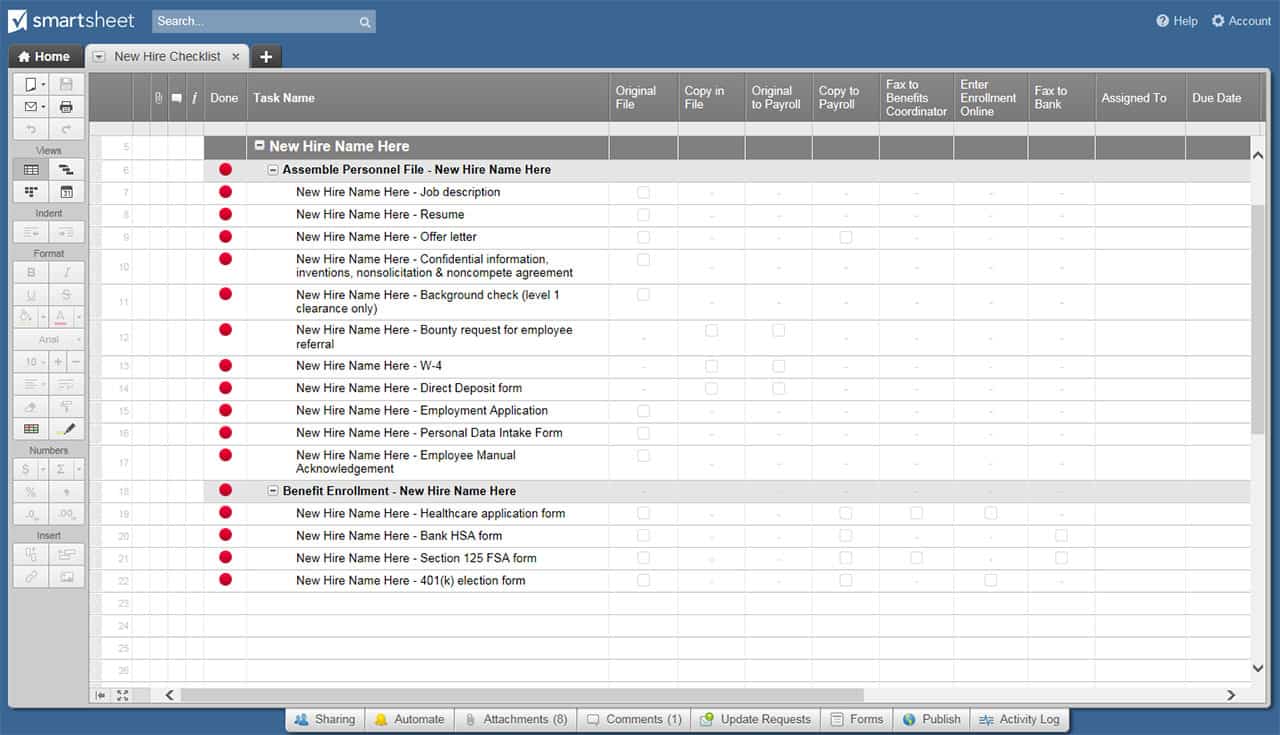The image size is (1280, 735).
Task: Open Conditional formatting grid icon
Action: tap(31, 429)
